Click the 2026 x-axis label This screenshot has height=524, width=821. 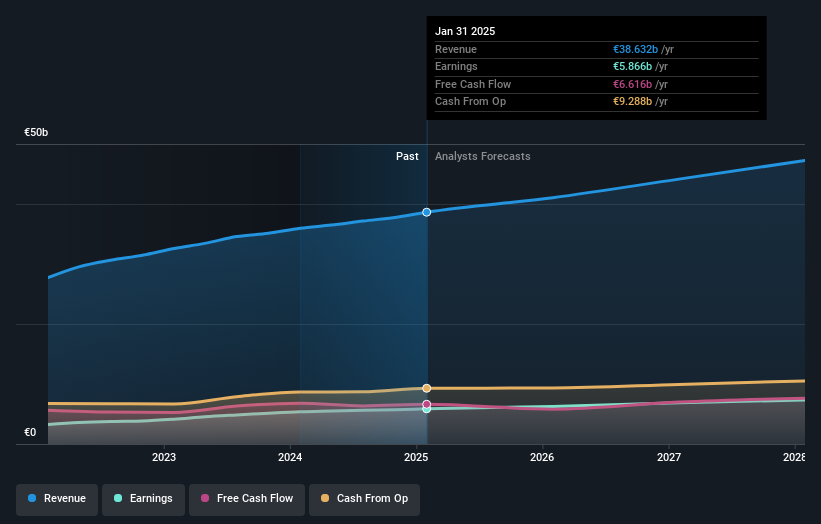point(542,457)
